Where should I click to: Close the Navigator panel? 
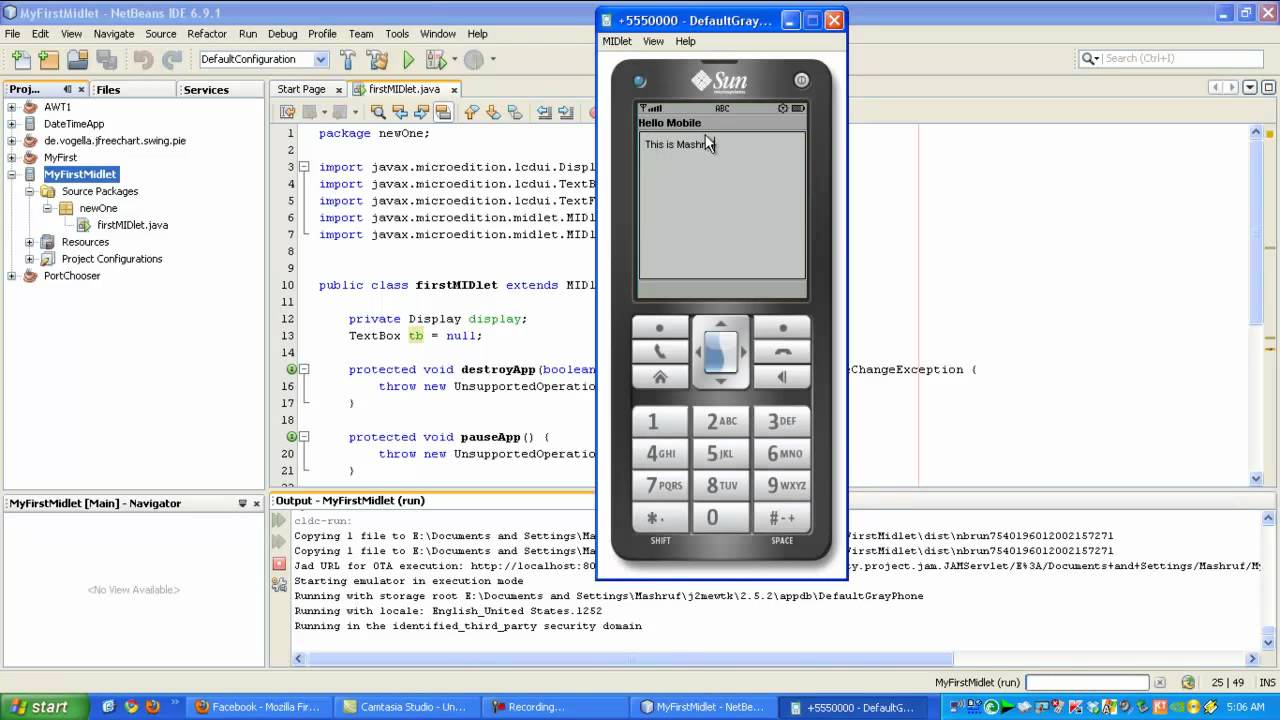coord(258,504)
